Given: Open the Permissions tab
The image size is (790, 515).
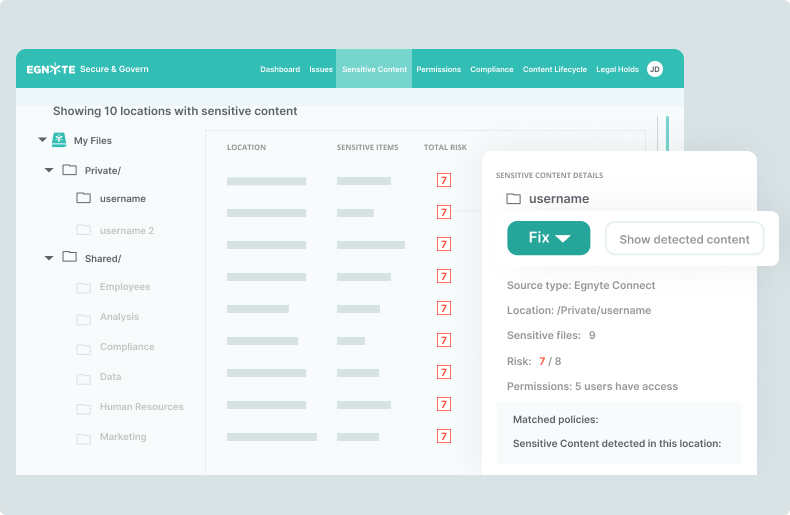Looking at the screenshot, I should click(x=438, y=69).
